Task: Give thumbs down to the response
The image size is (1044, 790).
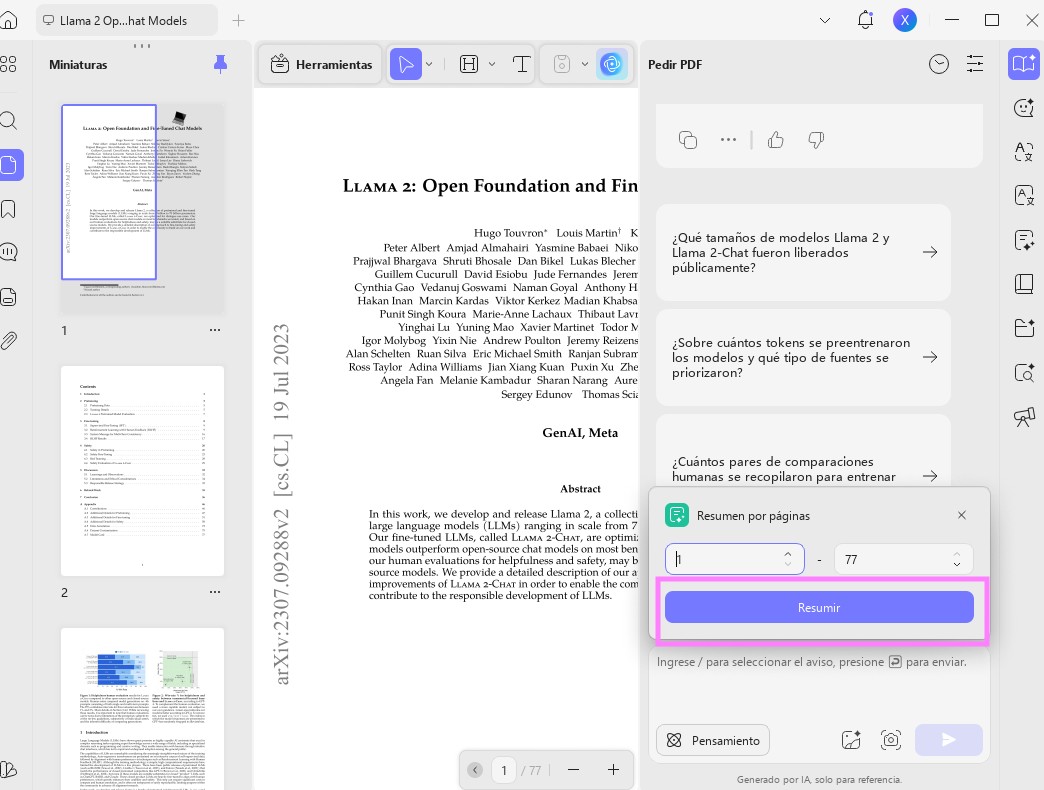Action: tap(816, 140)
